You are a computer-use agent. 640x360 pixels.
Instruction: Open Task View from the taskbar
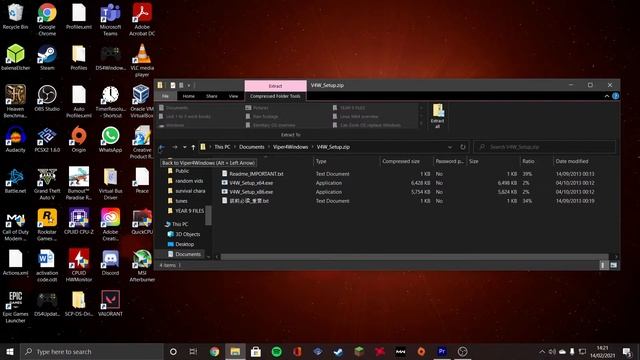point(193,351)
